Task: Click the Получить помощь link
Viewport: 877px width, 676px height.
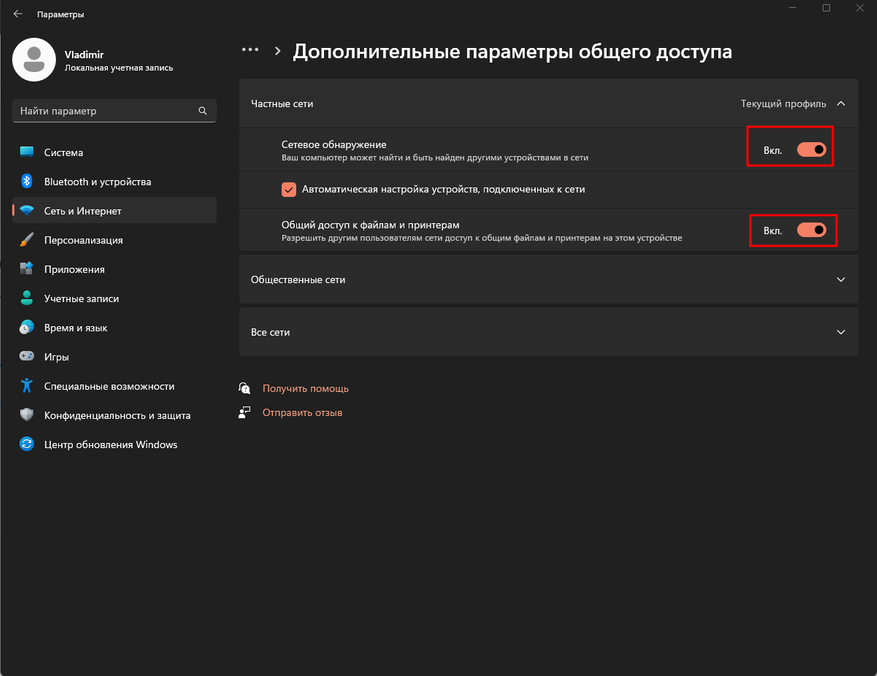Action: pyautogui.click(x=305, y=388)
